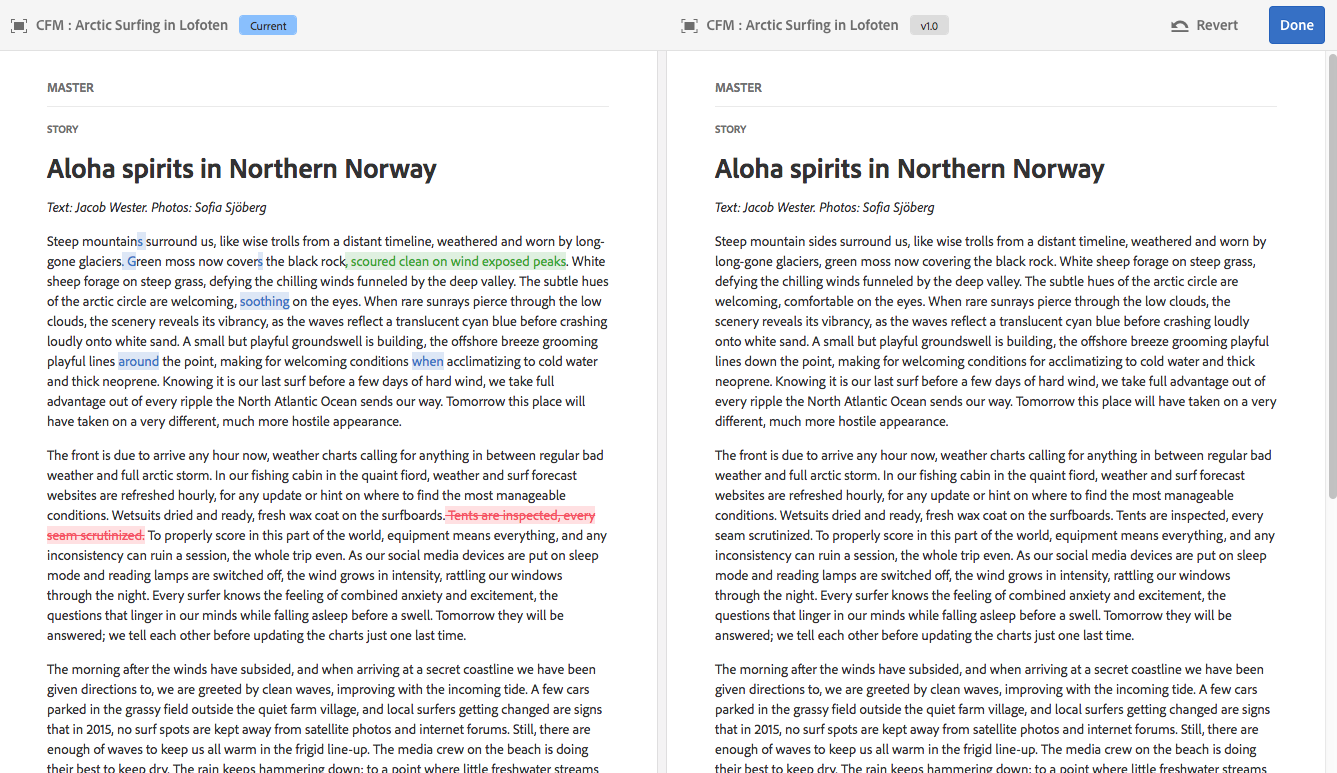This screenshot has height=773, width=1337.
Task: Click the green inserted text "scoured clean on wind exposed peaks"
Action: (458, 262)
